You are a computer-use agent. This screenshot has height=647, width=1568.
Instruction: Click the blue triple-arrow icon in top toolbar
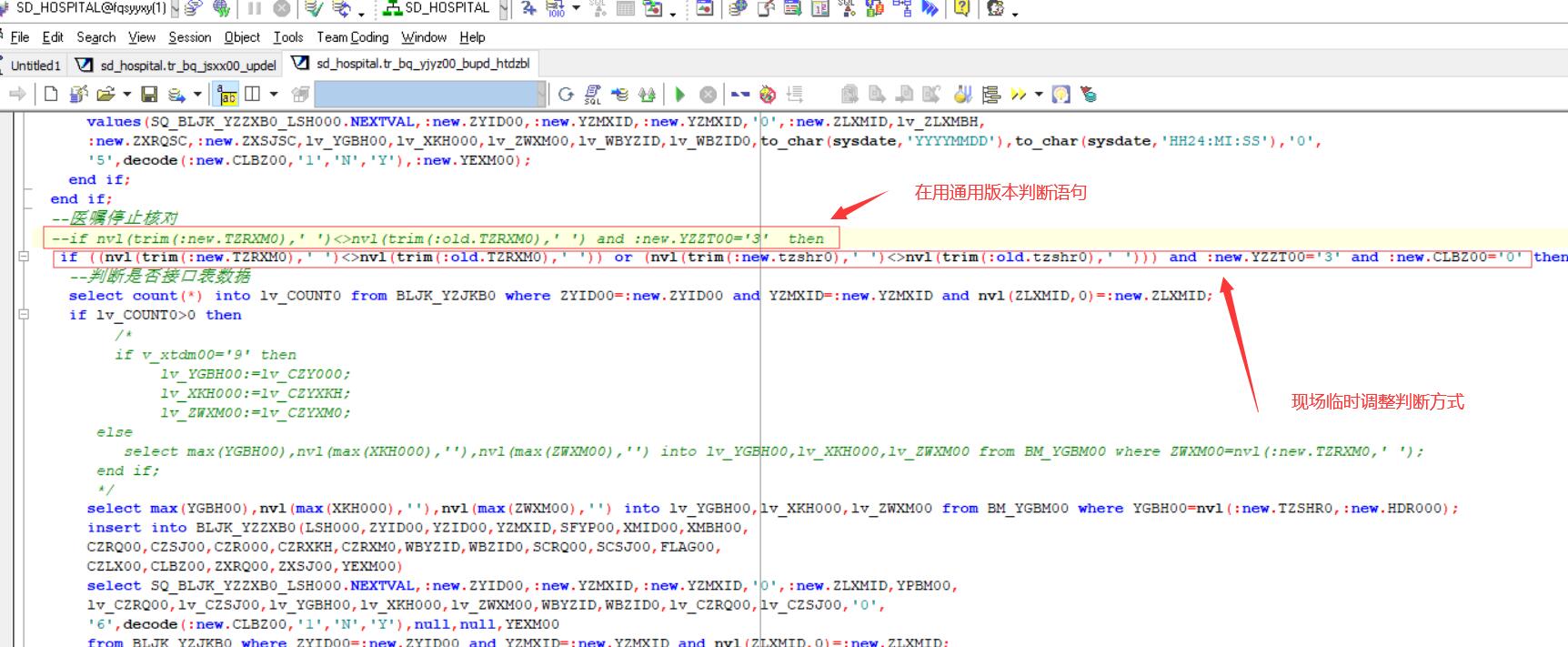click(x=930, y=9)
